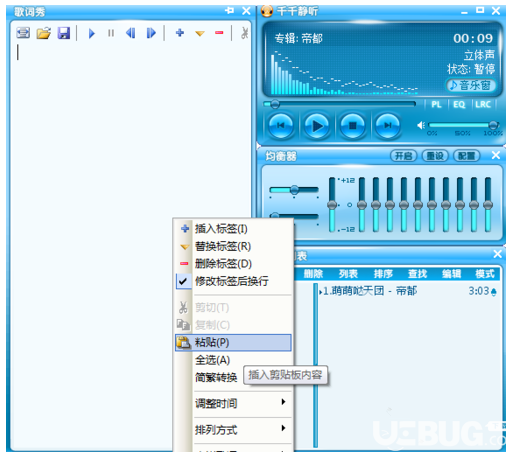Open the 列表 menu in playlist
Image resolution: width=522 pixels, height=455 pixels.
[x=348, y=274]
